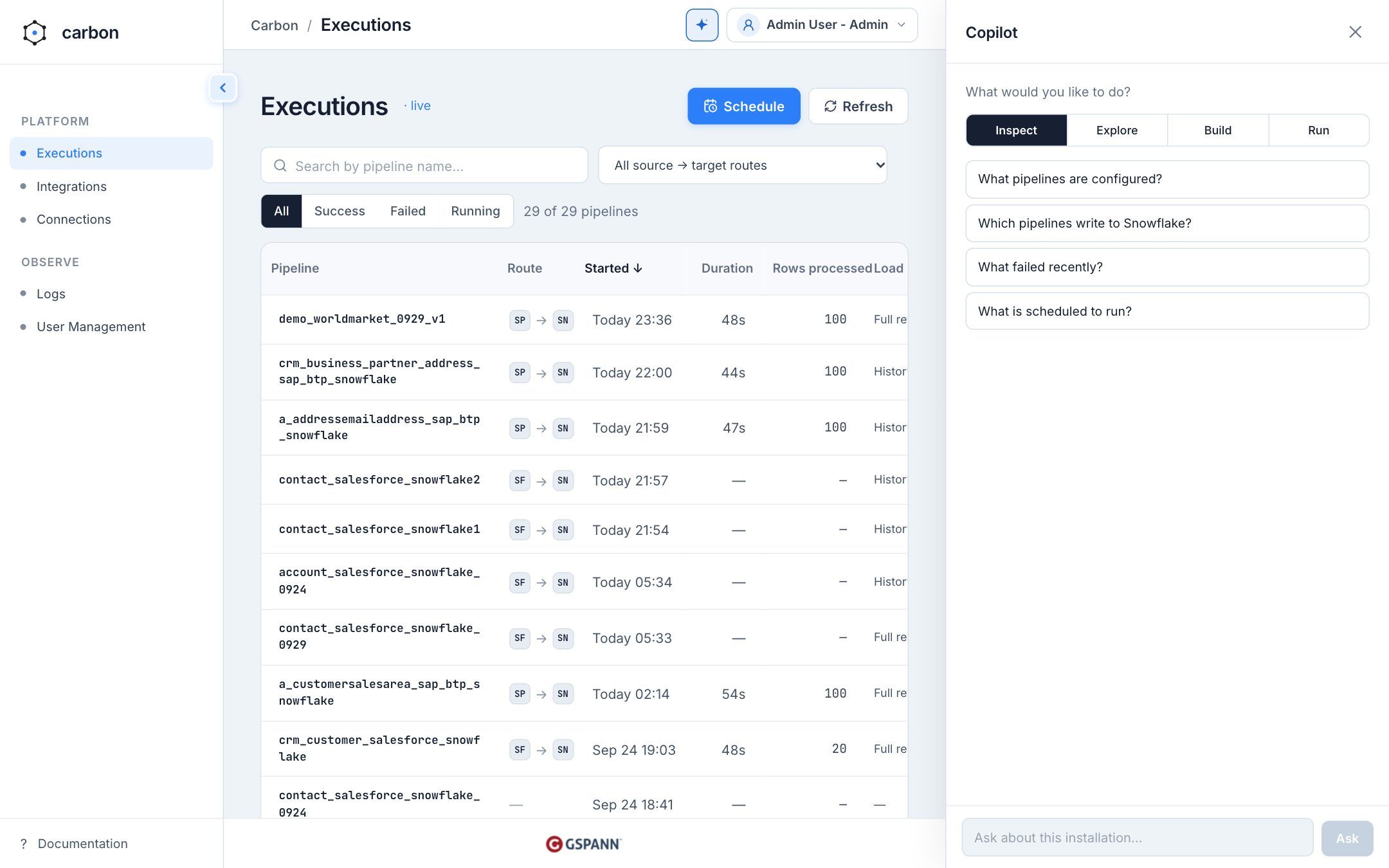Click the GSPANN footer logo
Screen dimensions: 1389x868
584,844
